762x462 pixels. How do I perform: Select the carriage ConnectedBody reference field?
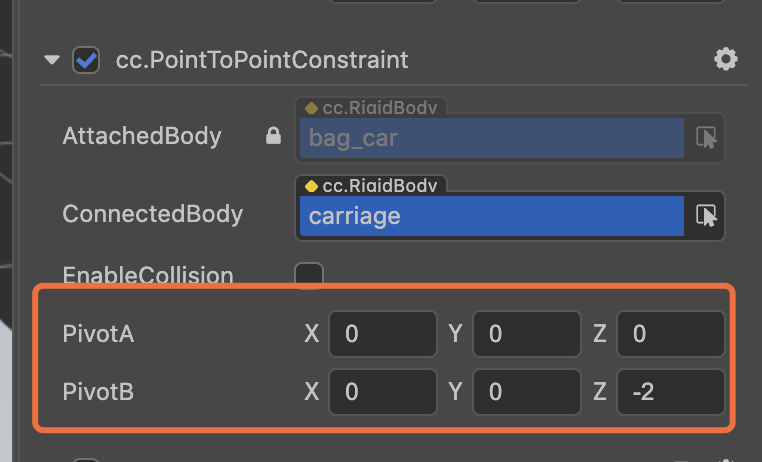pyautogui.click(x=490, y=215)
